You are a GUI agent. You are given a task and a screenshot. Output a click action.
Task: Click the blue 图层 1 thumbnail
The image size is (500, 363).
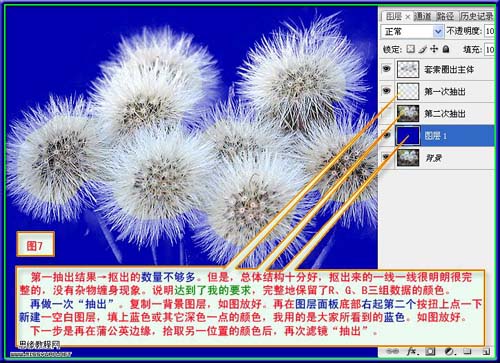(x=408, y=136)
